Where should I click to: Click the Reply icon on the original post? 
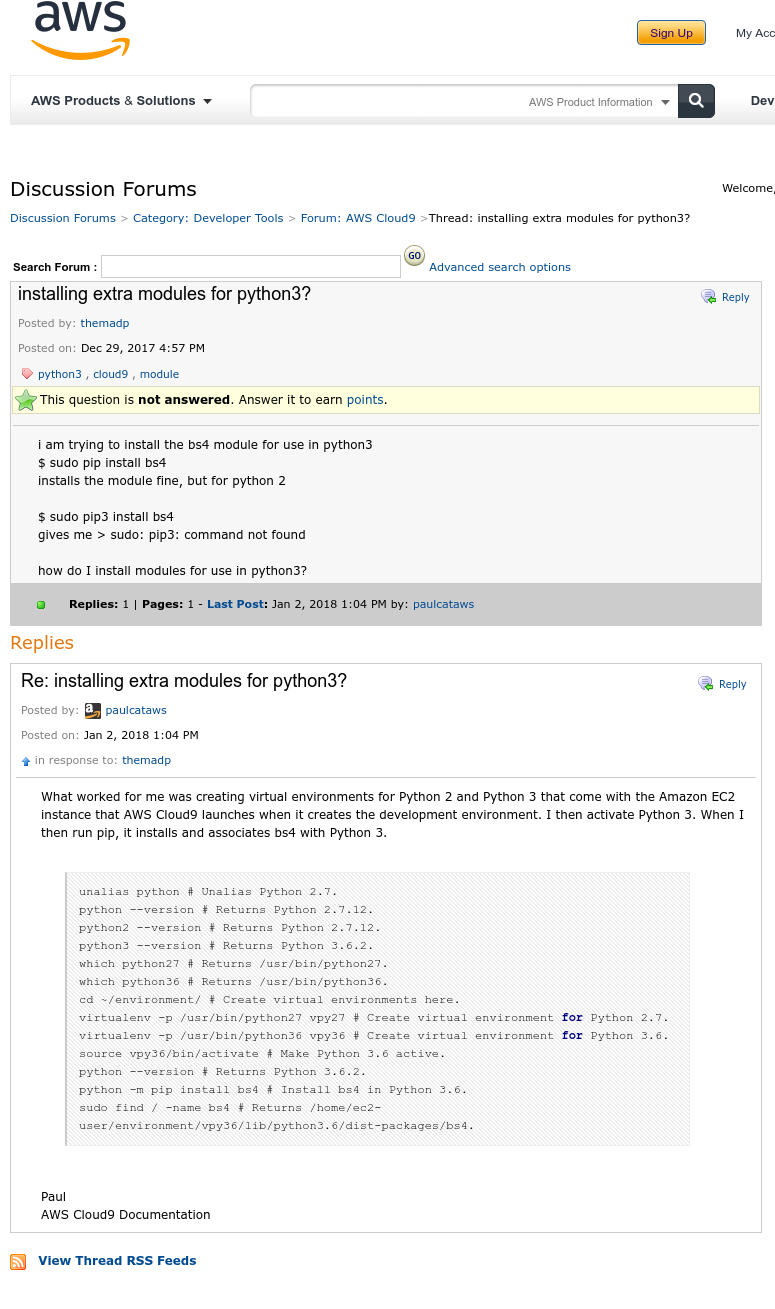coord(709,297)
